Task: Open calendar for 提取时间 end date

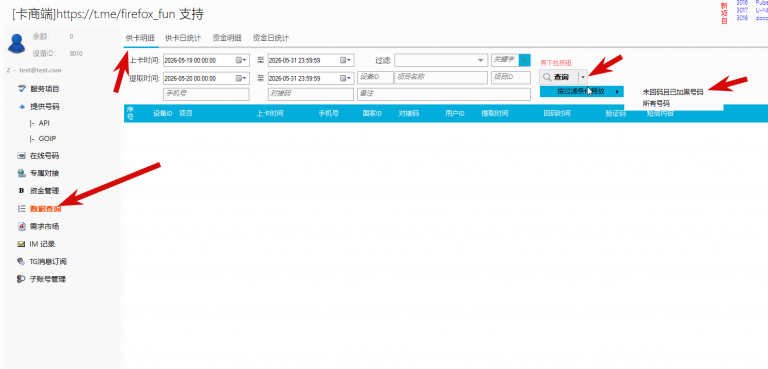Action: point(345,78)
